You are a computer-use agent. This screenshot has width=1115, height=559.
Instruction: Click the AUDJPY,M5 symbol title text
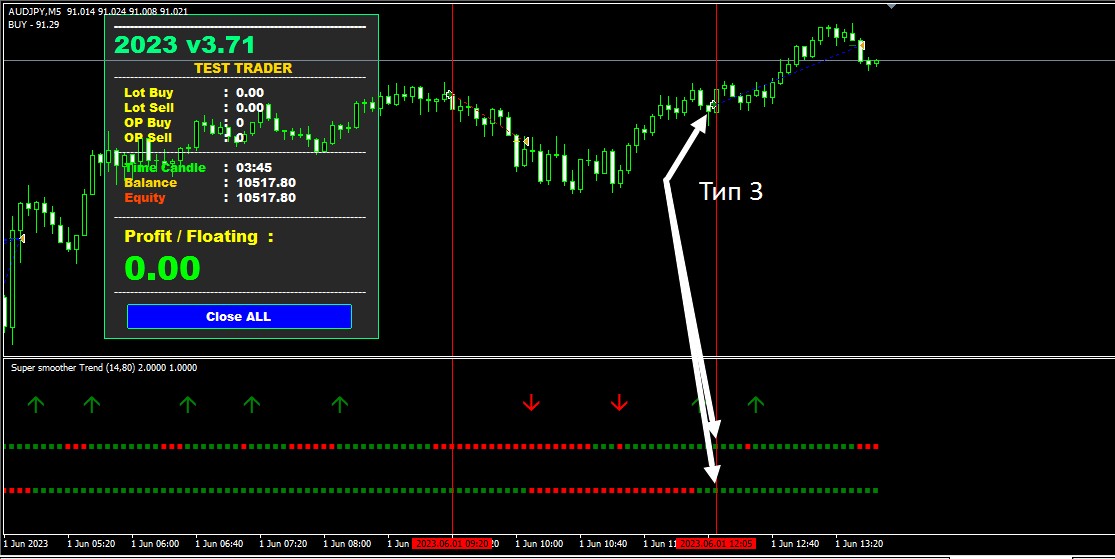point(35,12)
